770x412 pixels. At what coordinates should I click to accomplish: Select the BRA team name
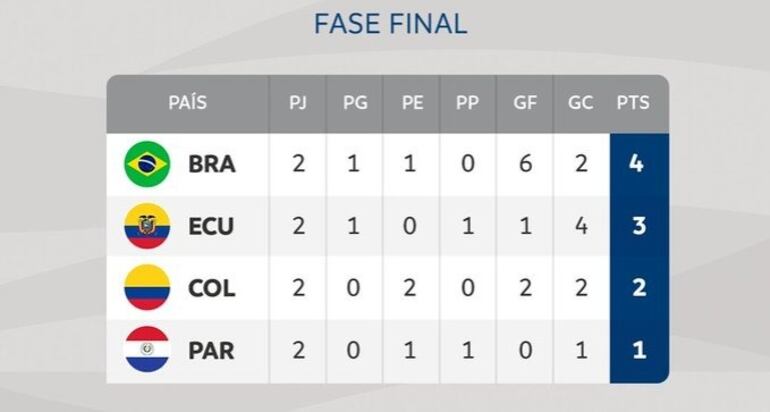click(x=212, y=165)
